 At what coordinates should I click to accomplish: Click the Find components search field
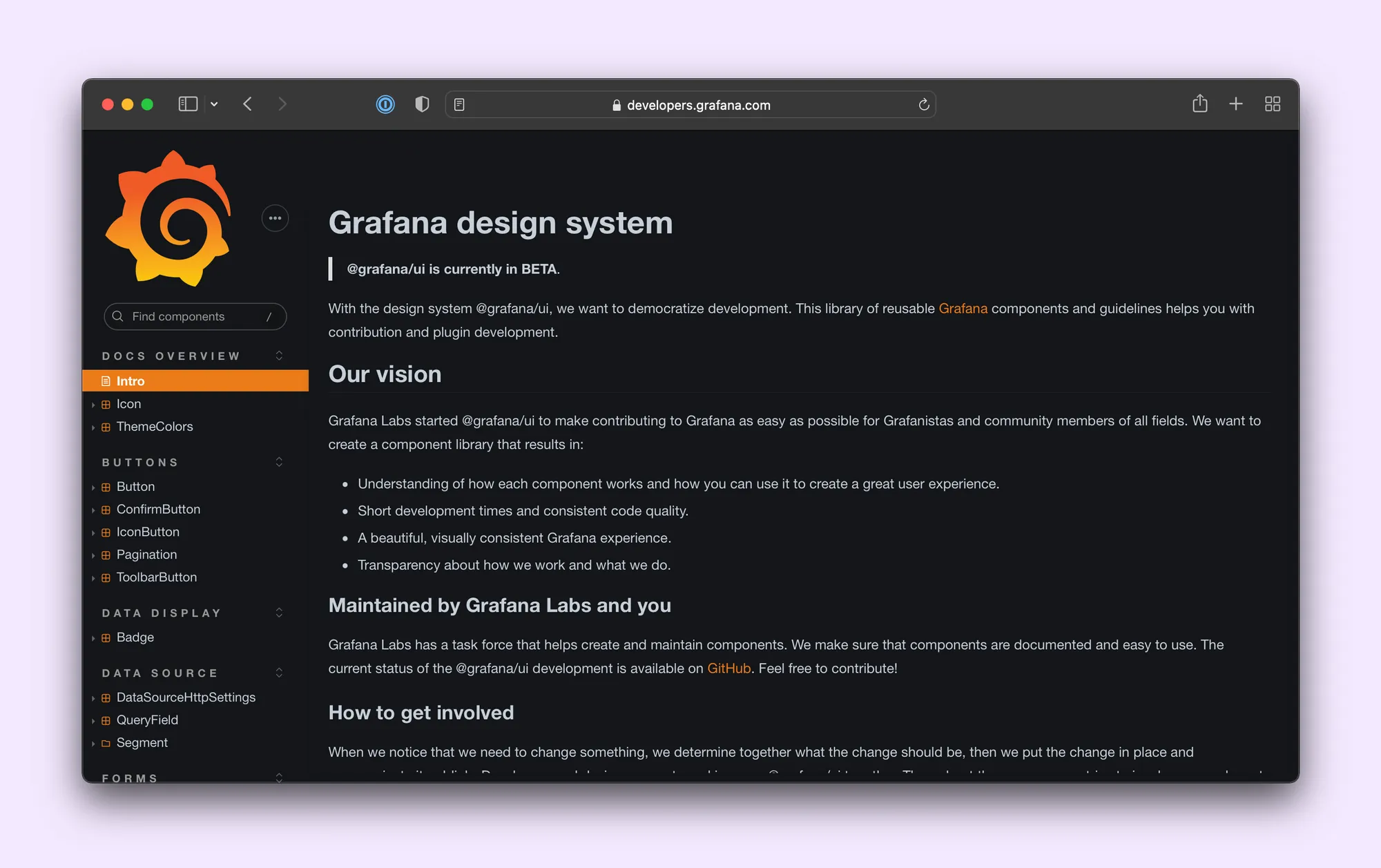click(195, 316)
